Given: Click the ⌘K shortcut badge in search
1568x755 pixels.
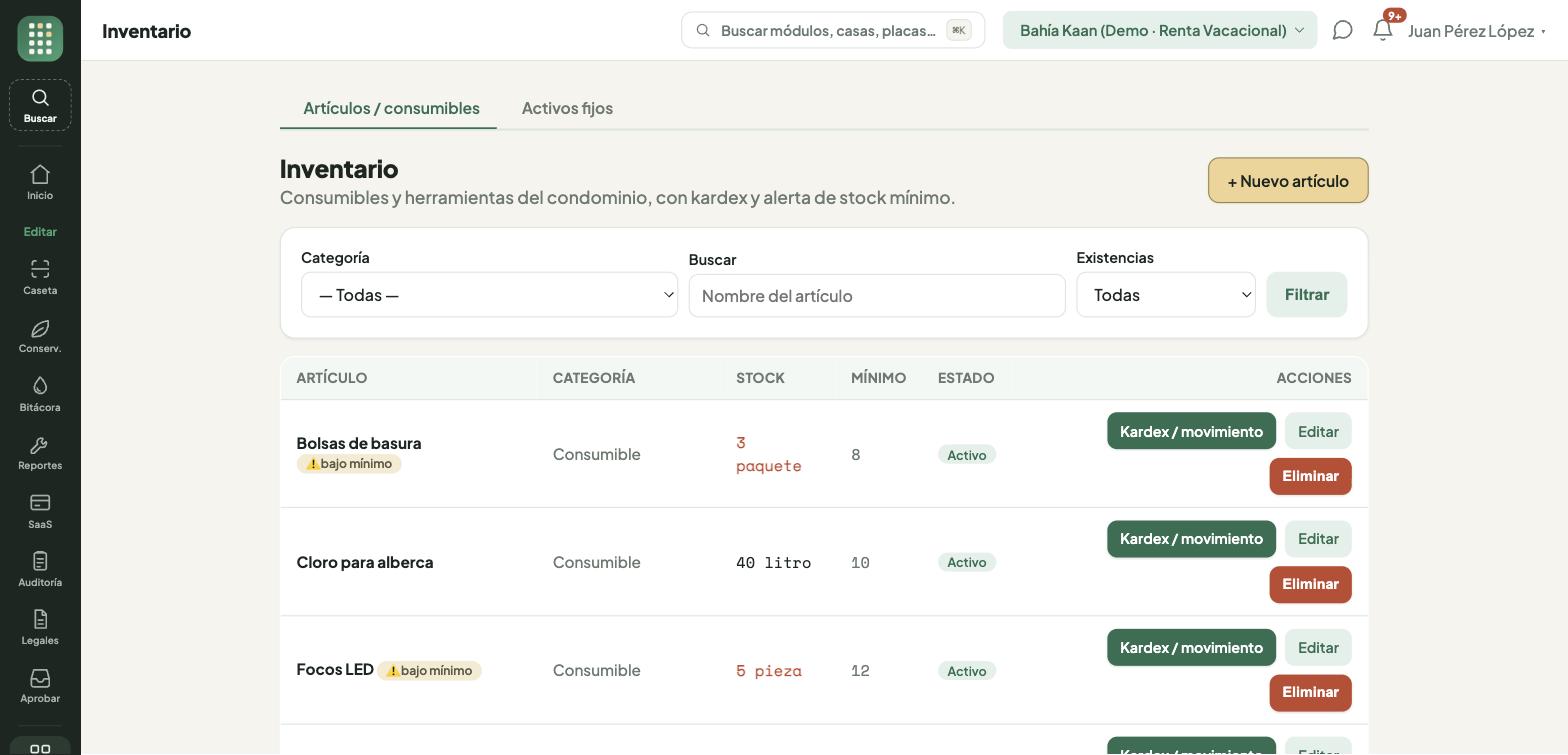Looking at the screenshot, I should point(959,30).
